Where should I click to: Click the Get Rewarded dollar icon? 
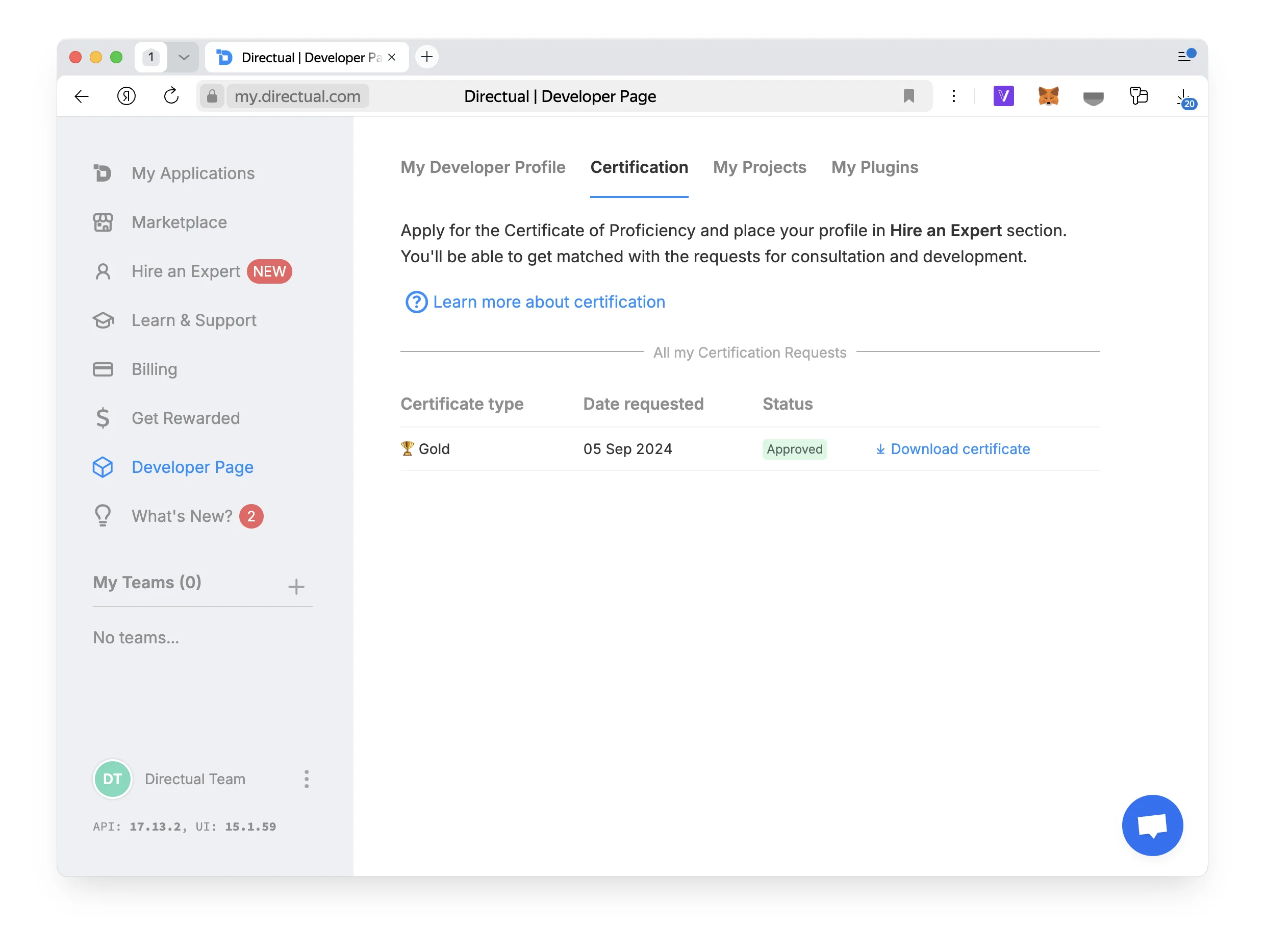click(x=103, y=418)
